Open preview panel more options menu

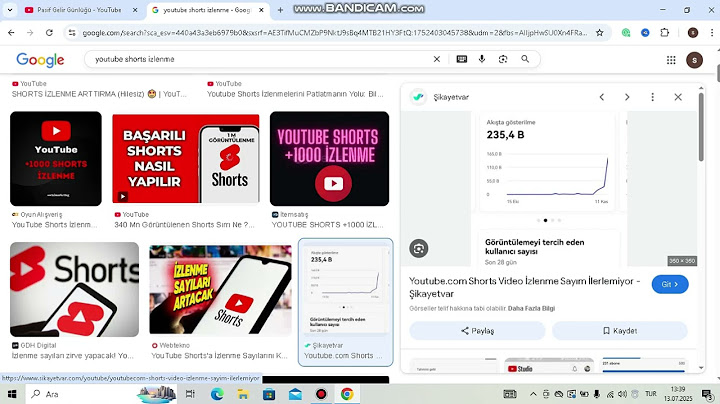tap(652, 97)
